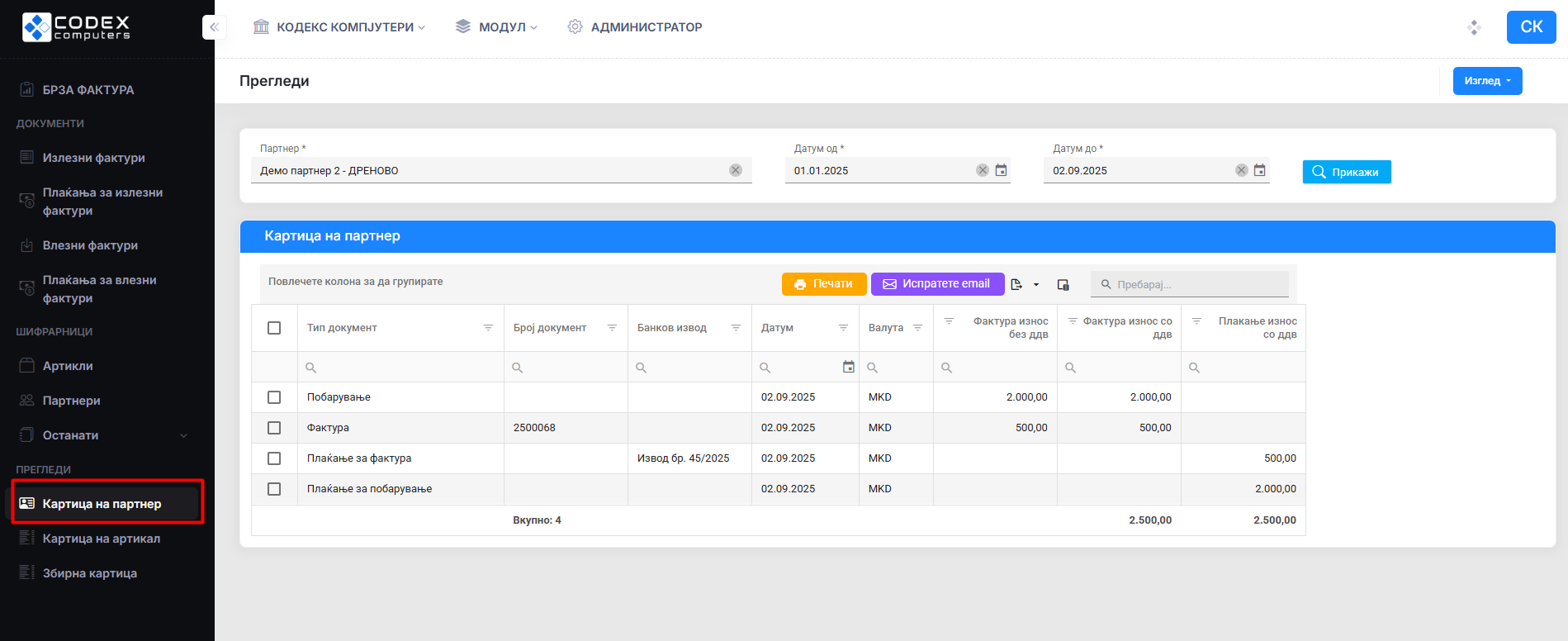Open calendar picker for Датум од
Viewport: 1568px width, 641px height.
[x=1001, y=170]
